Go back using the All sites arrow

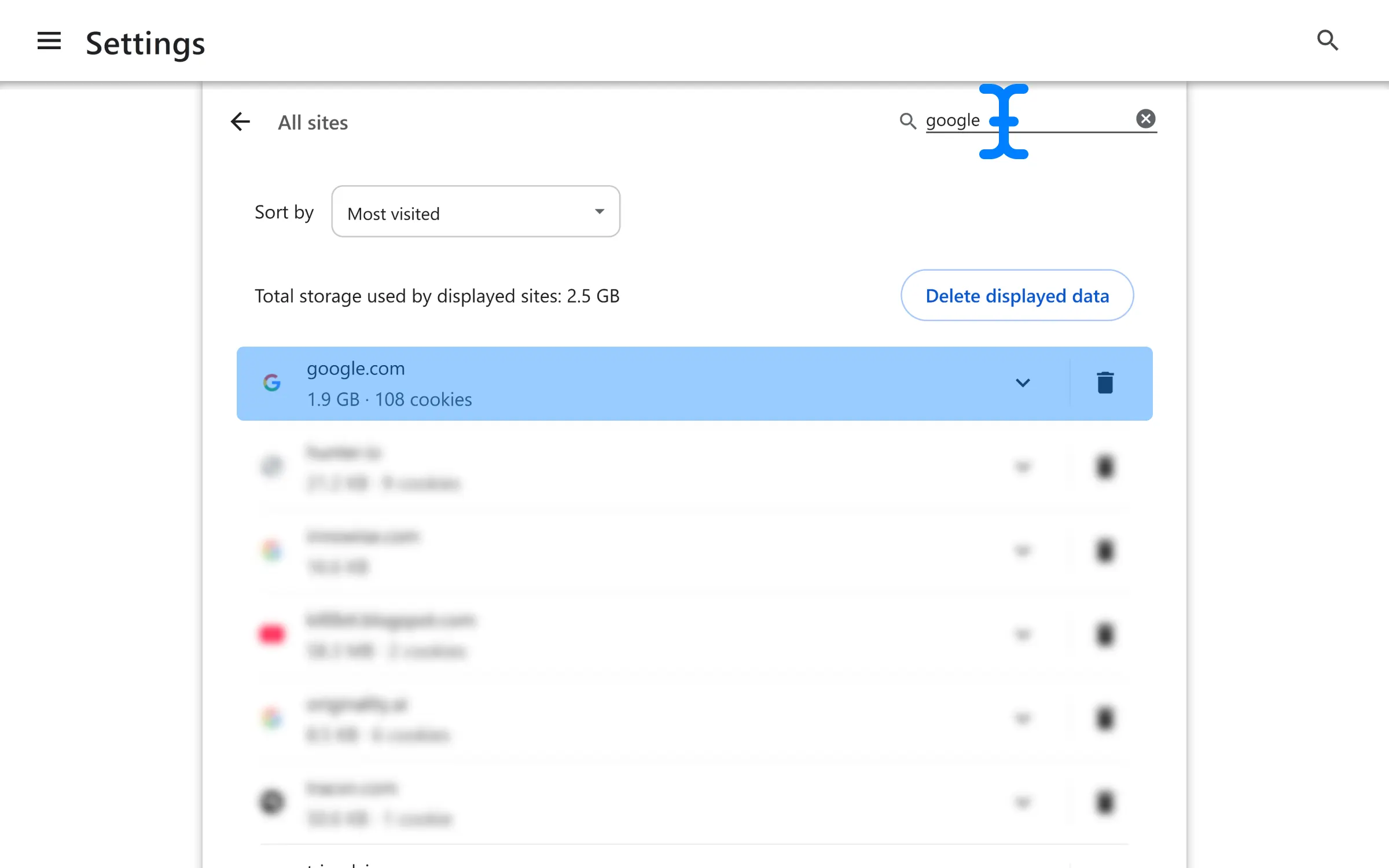(240, 122)
